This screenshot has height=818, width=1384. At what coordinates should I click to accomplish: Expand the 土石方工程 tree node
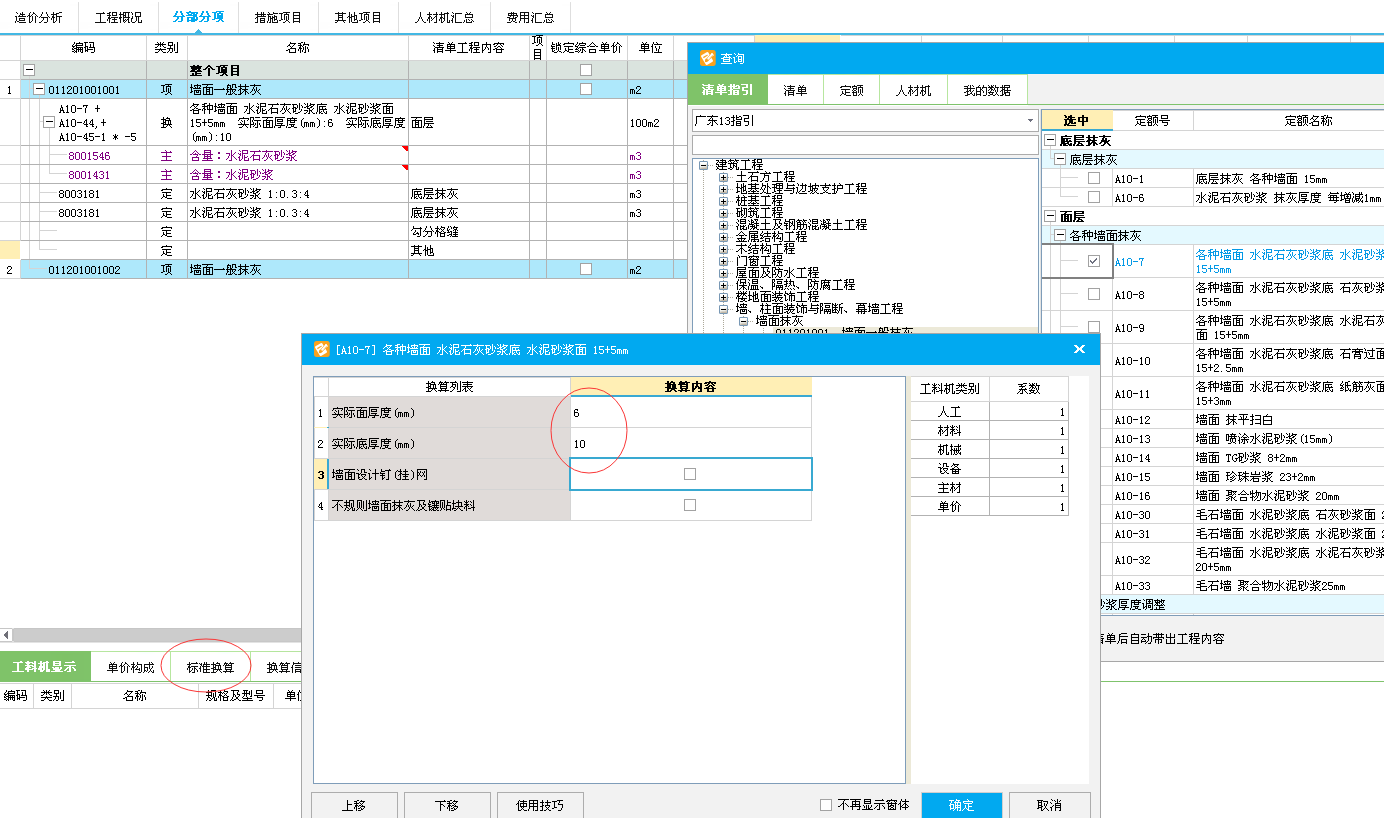click(724, 176)
